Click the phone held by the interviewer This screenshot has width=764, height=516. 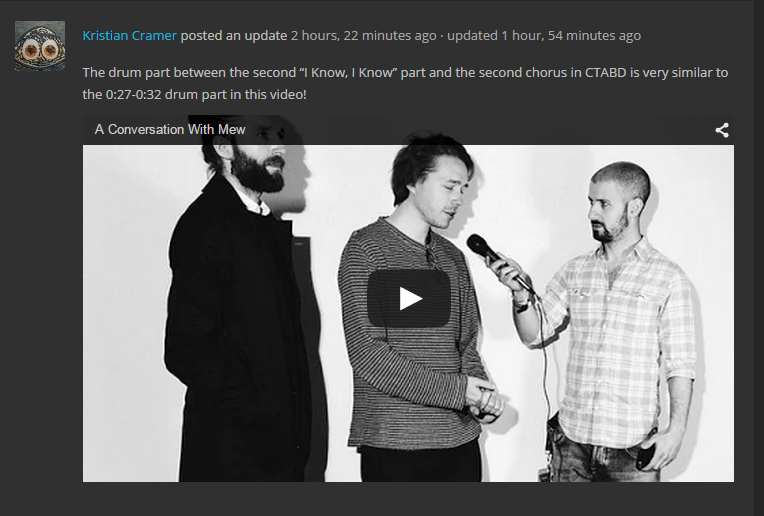click(647, 454)
